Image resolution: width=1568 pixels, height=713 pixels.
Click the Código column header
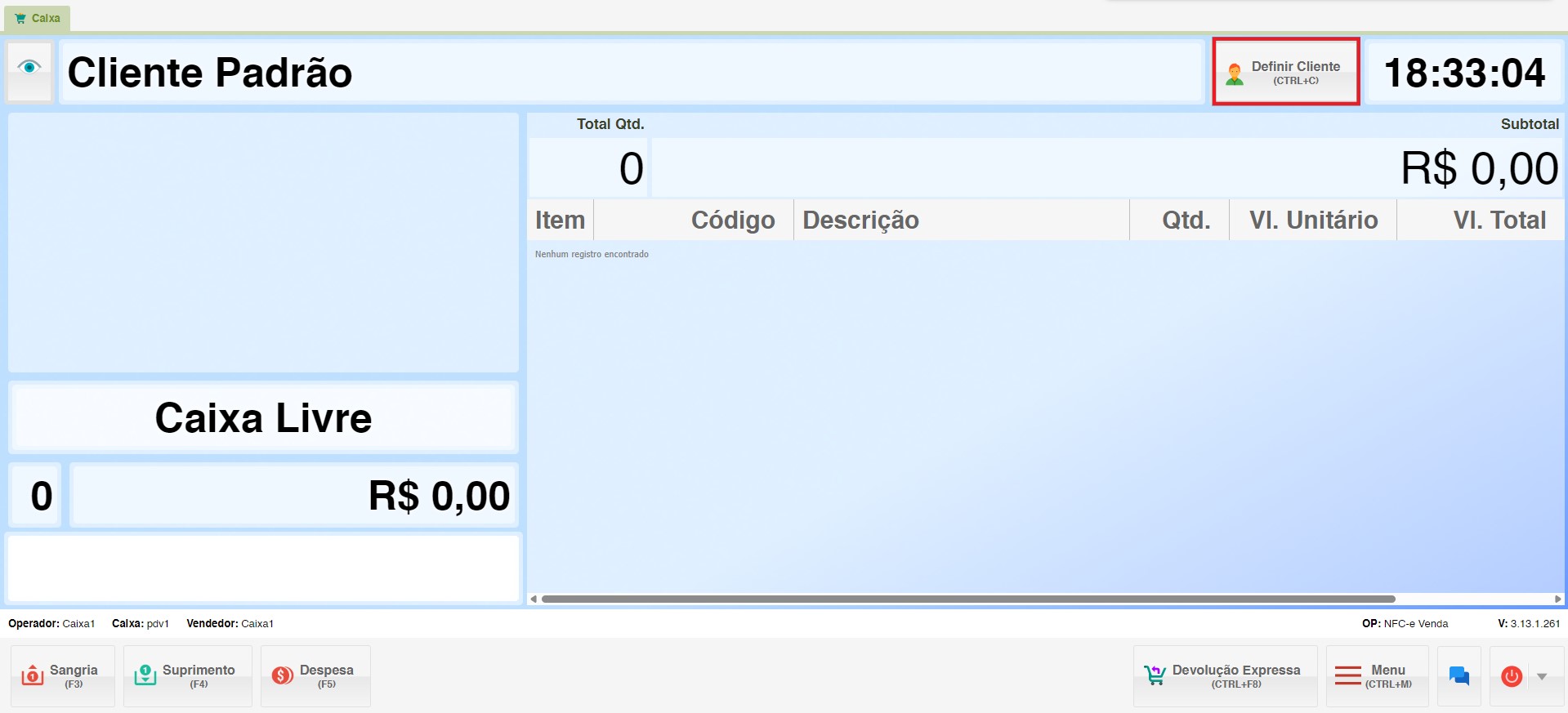pos(732,220)
